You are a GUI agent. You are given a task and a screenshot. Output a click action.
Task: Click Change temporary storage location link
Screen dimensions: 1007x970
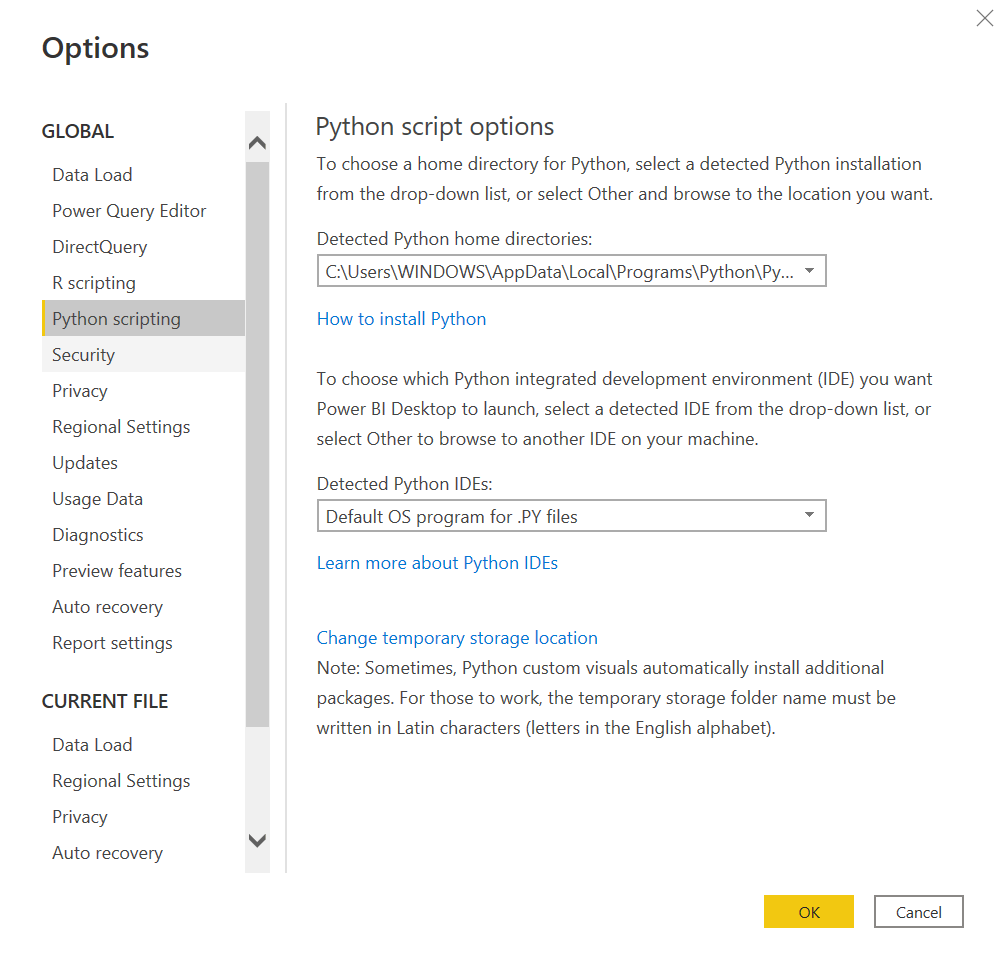457,638
